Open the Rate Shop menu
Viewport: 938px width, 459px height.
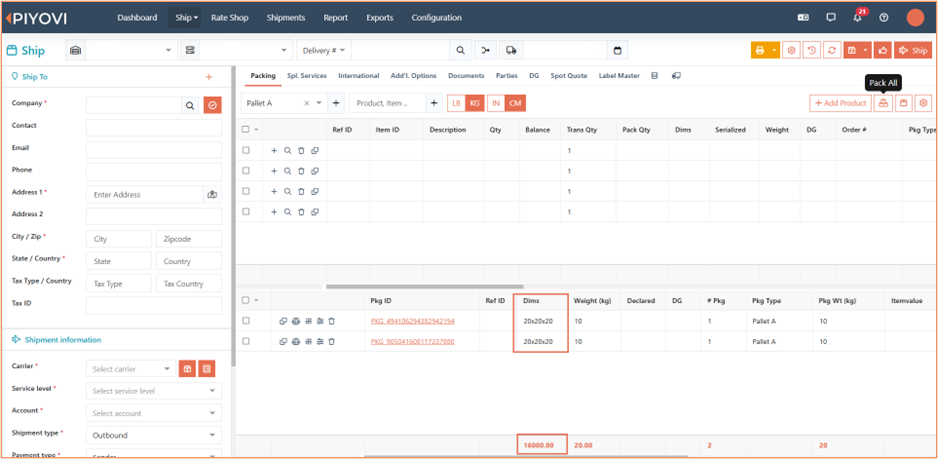coord(230,18)
